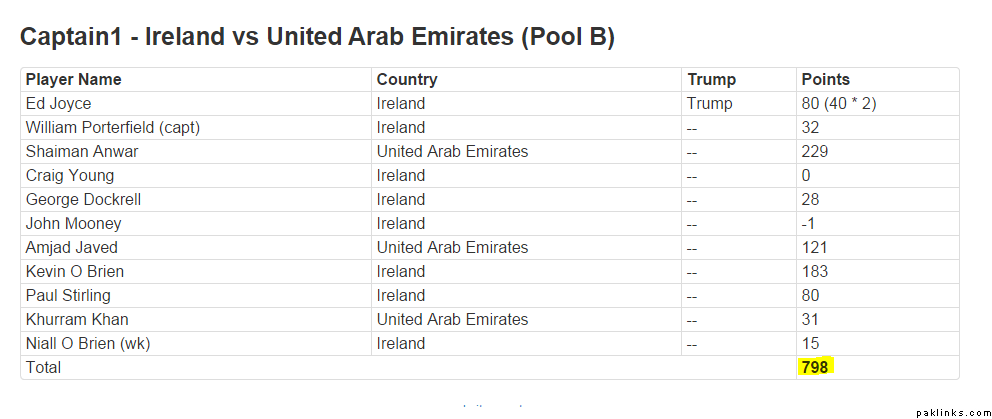Select the Shaiman Anwar player row name
992x419 pixels.
coord(82,152)
